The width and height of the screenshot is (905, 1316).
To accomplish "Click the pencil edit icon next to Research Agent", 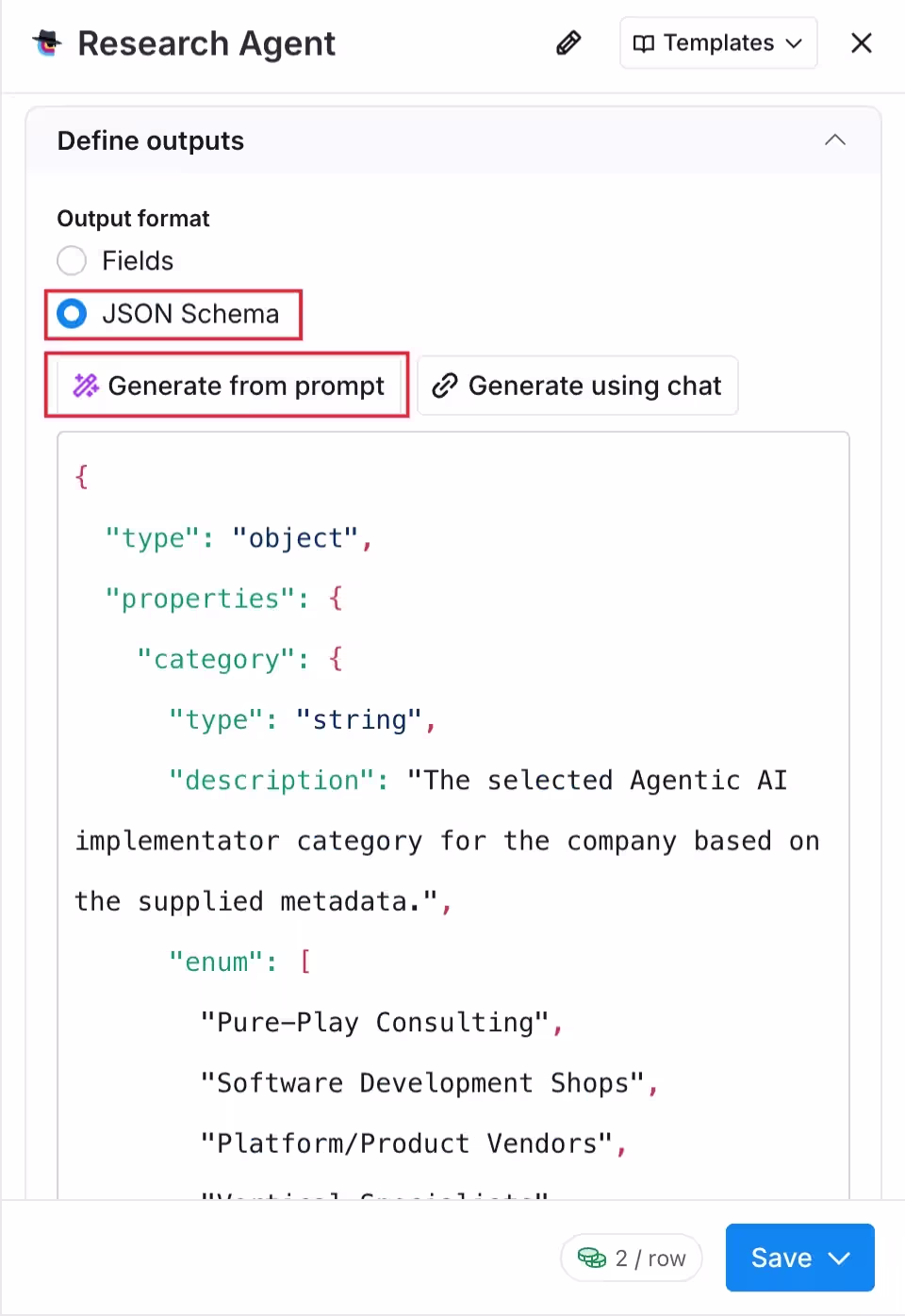I will 568,42.
